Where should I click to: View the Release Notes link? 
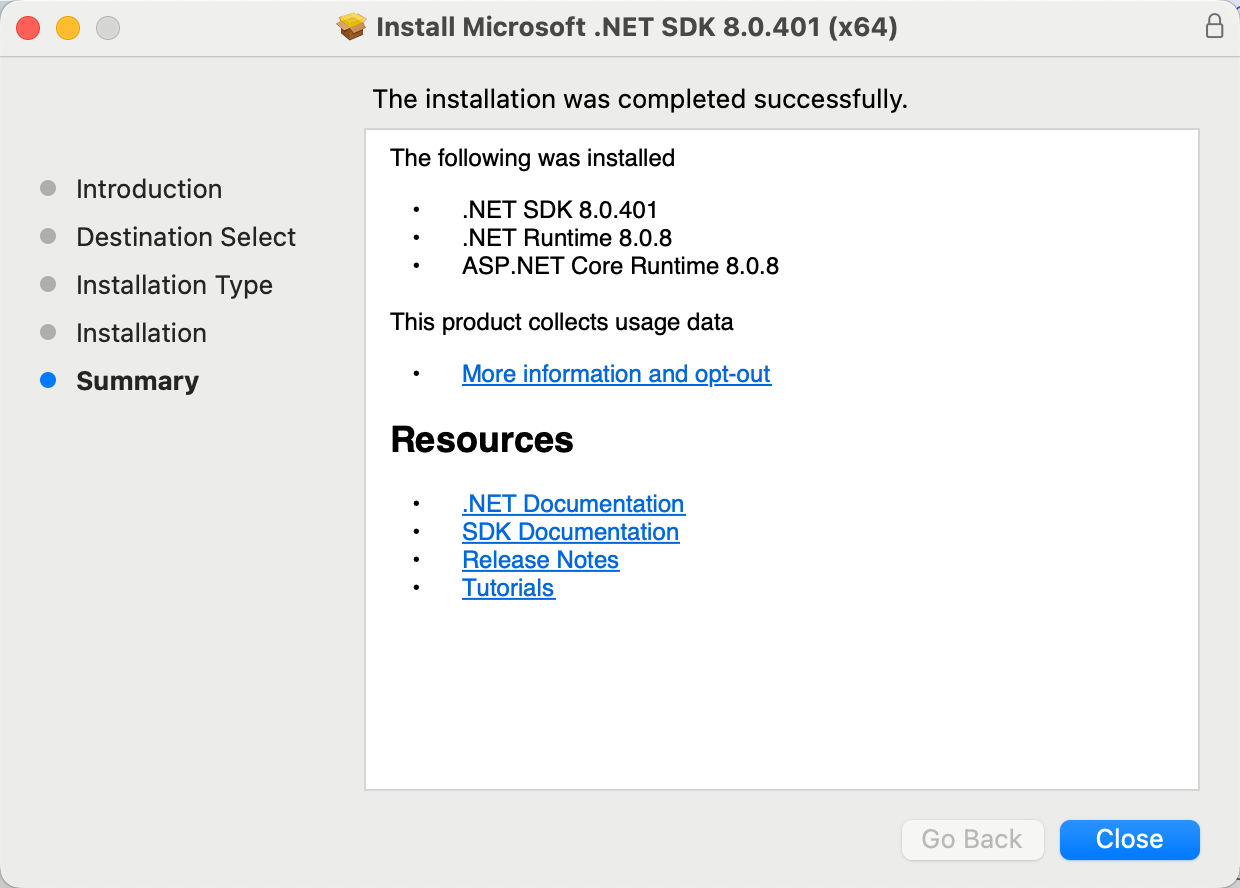(x=540, y=560)
